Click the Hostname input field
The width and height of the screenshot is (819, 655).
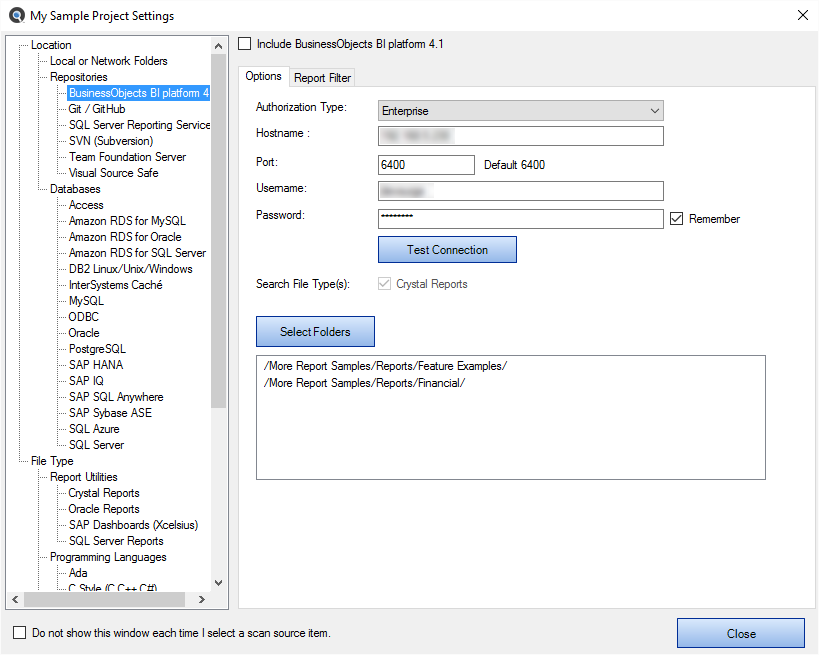tap(520, 136)
